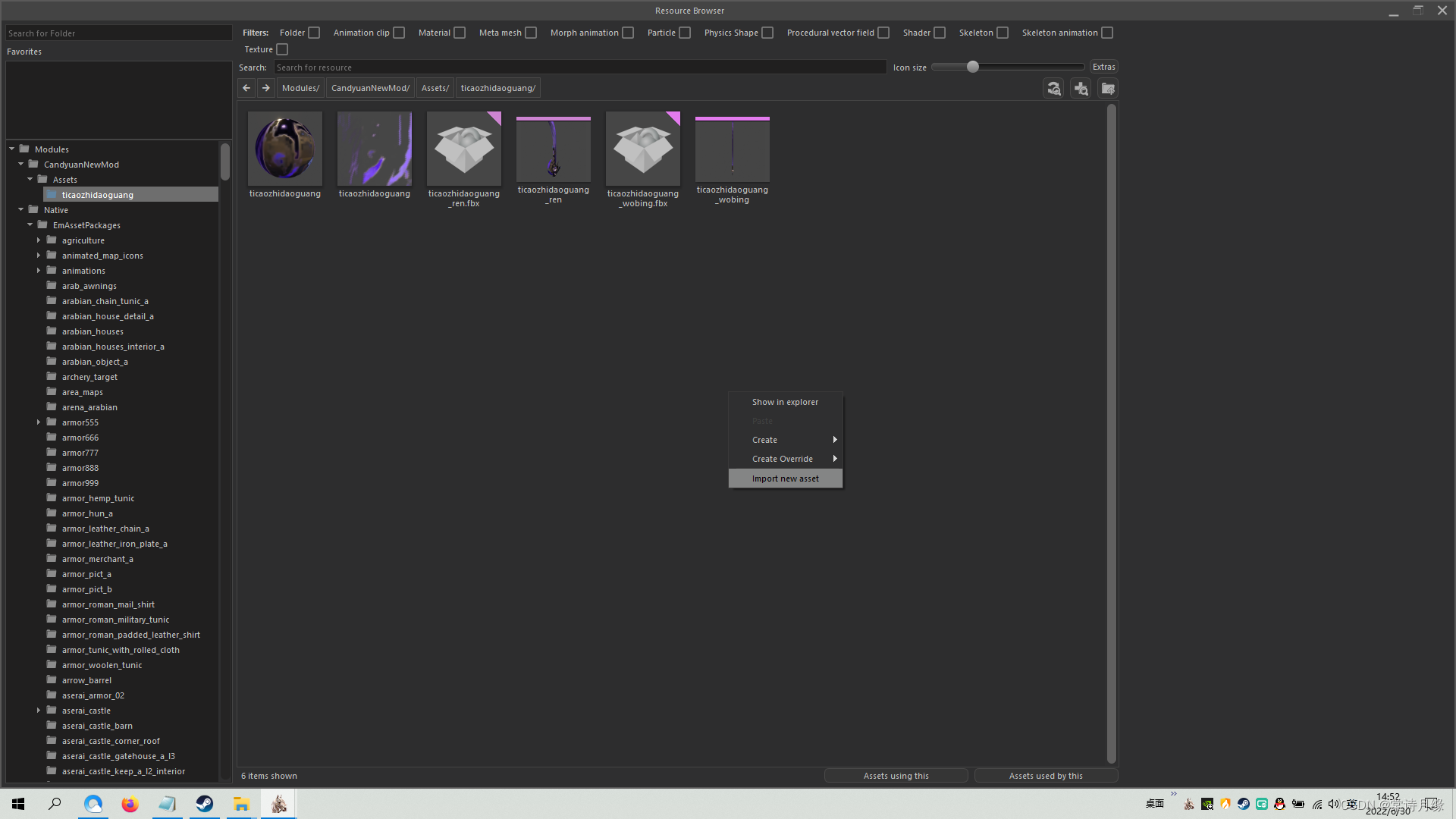Choose Import new asset from context menu
The width and height of the screenshot is (1456, 819).
pos(785,479)
